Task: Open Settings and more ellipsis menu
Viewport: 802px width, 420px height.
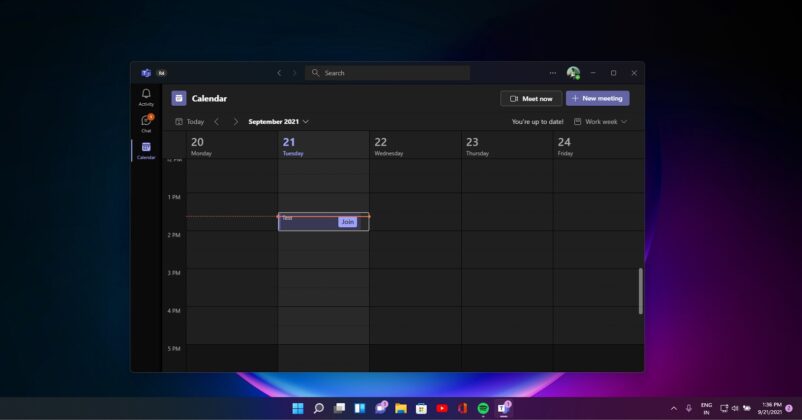Action: pos(552,73)
